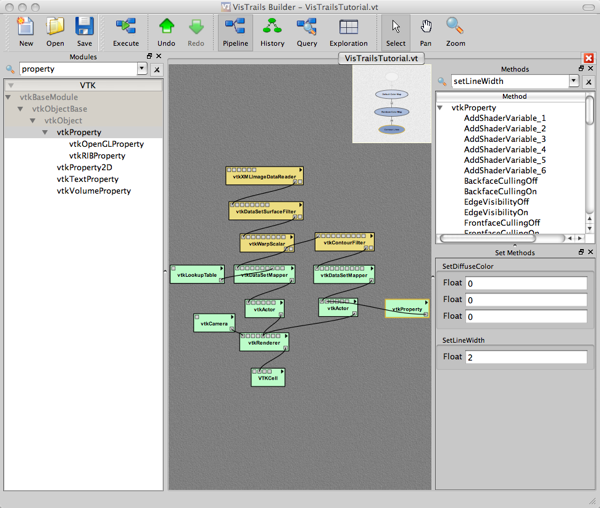Close the Methods panel

(x=590, y=68)
